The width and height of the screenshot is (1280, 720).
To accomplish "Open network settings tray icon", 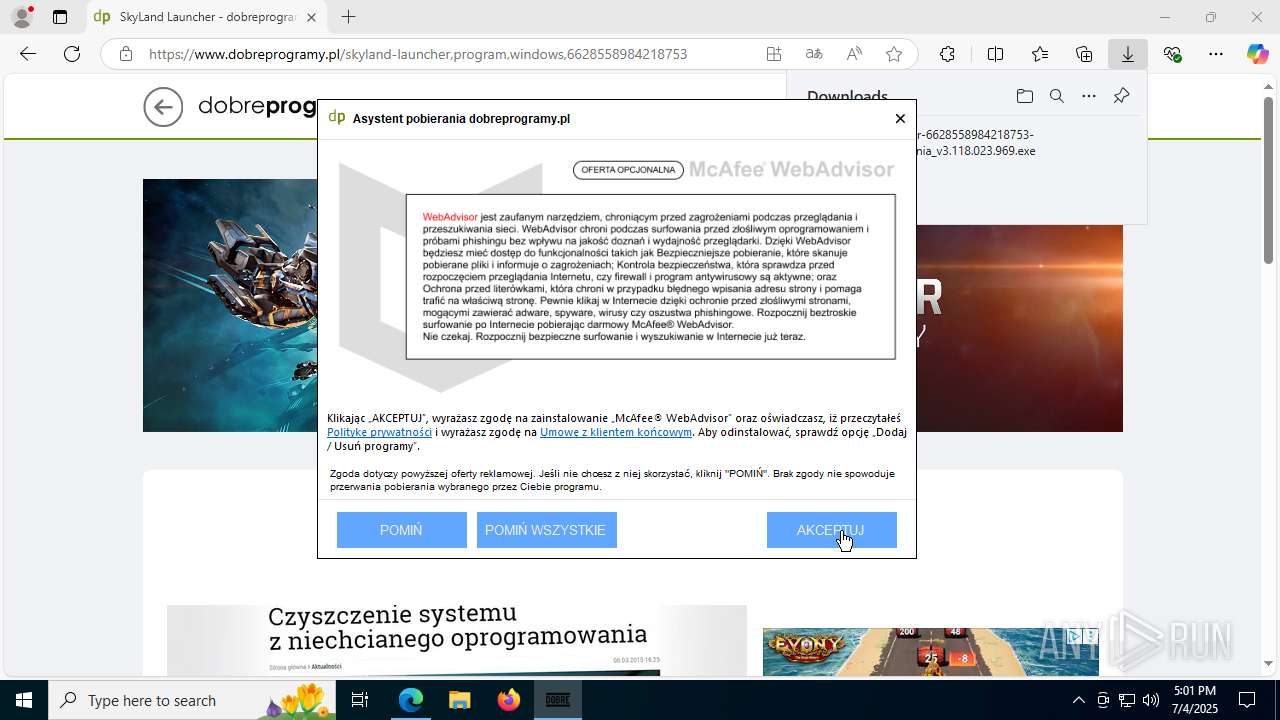I will (x=1127, y=700).
